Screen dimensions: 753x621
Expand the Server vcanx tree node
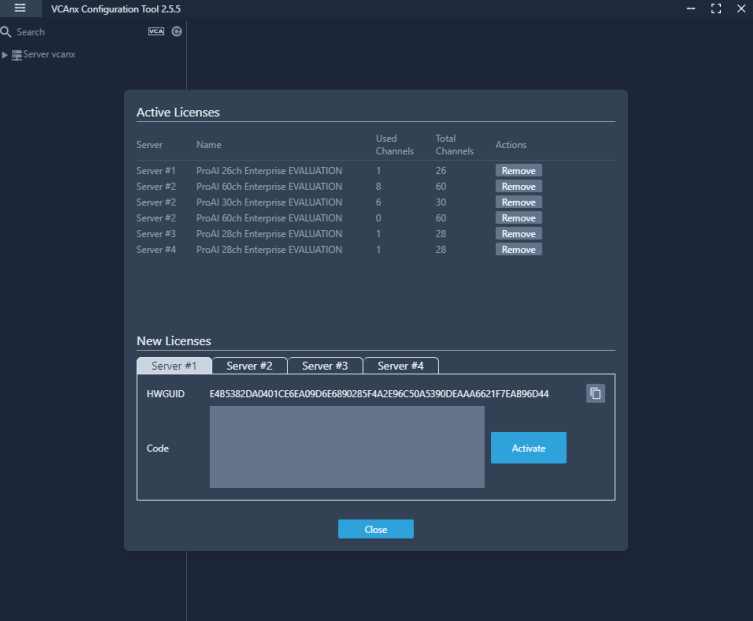click(5, 54)
